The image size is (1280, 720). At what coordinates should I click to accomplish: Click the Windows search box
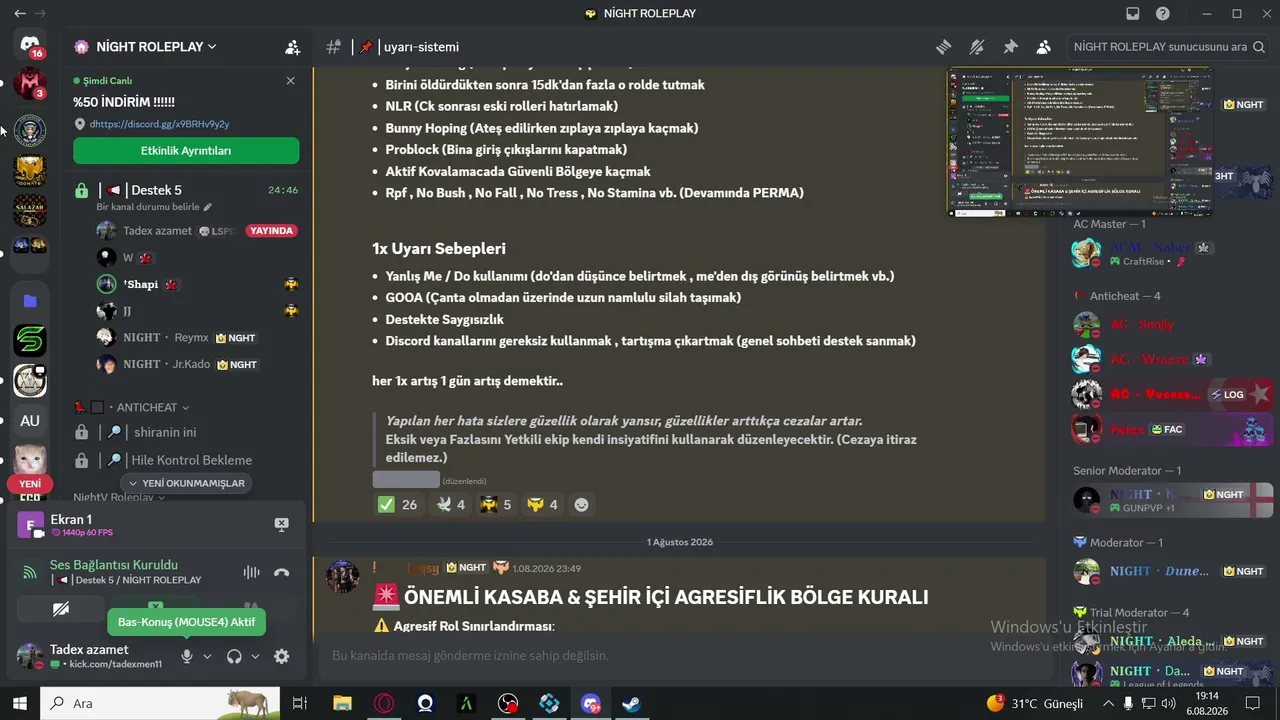pos(160,703)
